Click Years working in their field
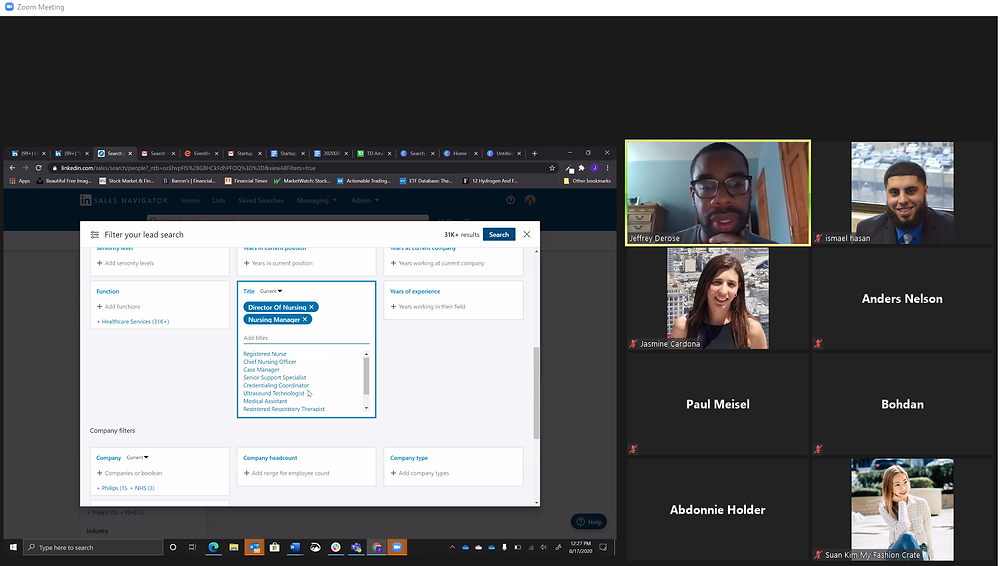This screenshot has height=566, width=1000. tap(428, 306)
